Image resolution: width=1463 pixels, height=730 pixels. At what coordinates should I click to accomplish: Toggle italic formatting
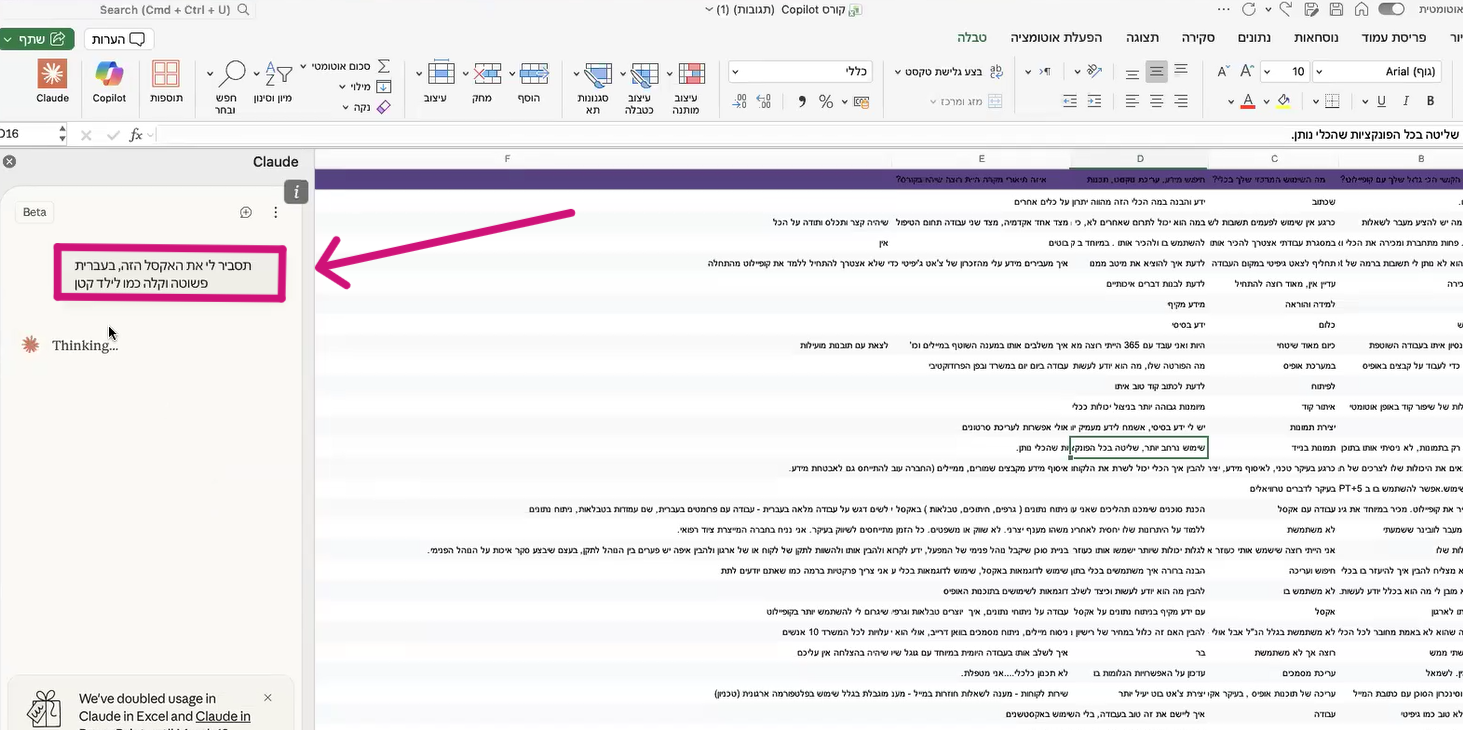pos(1406,101)
